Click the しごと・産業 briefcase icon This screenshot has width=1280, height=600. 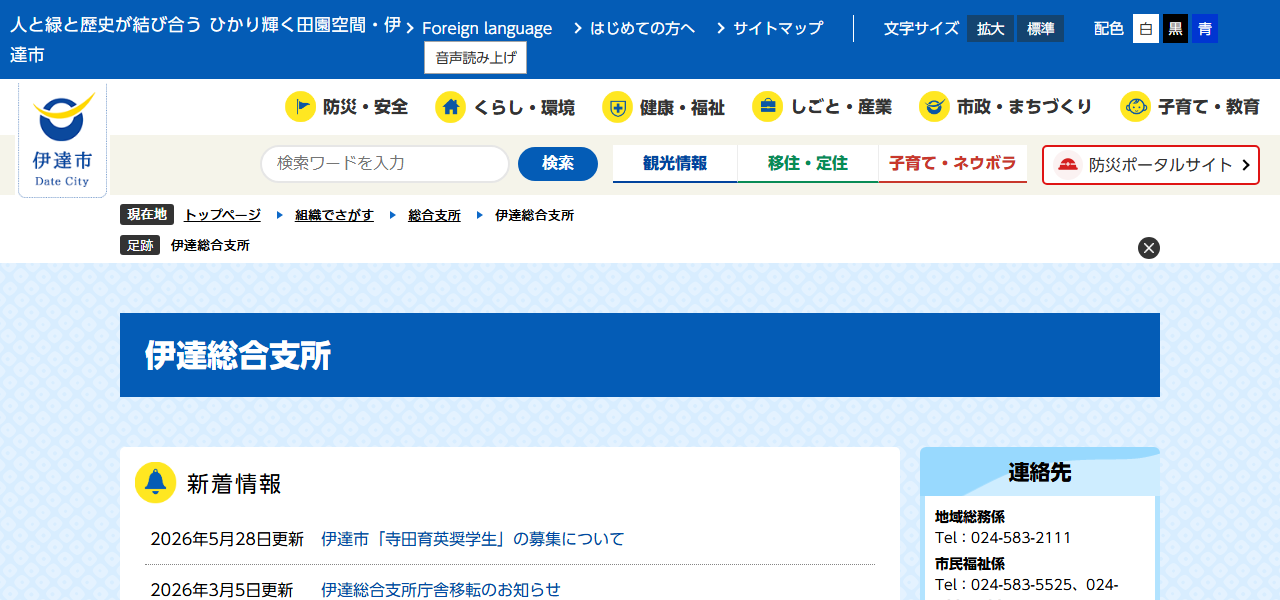768,106
